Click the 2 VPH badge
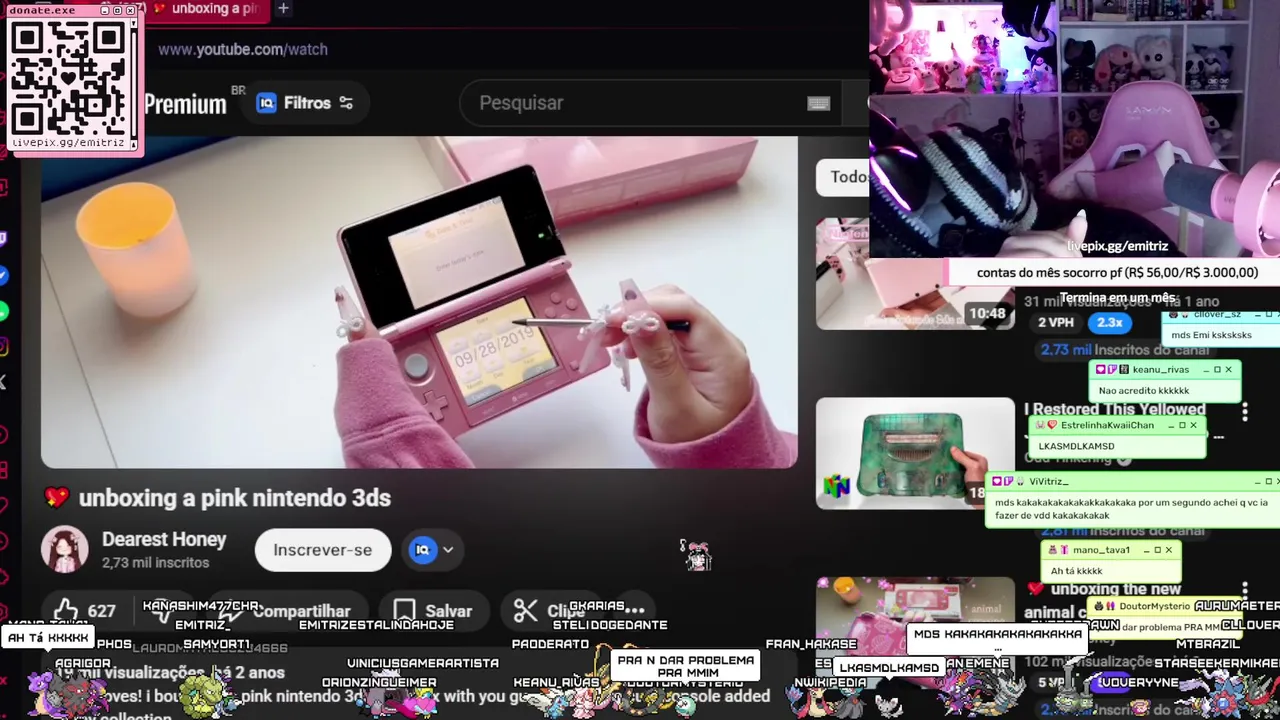Viewport: 1280px width, 720px height. click(x=1056, y=322)
